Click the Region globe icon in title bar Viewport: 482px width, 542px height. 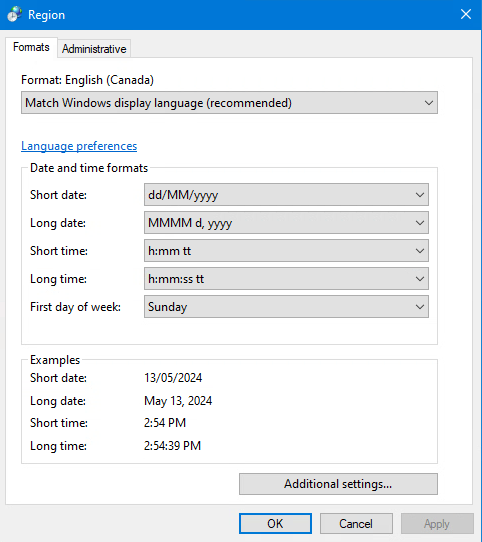pos(14,15)
